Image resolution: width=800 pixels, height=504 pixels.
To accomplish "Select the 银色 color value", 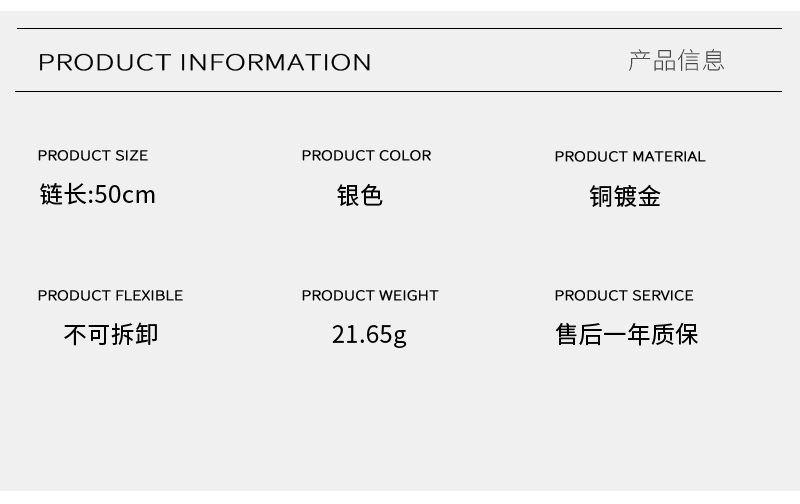I will [x=360, y=195].
